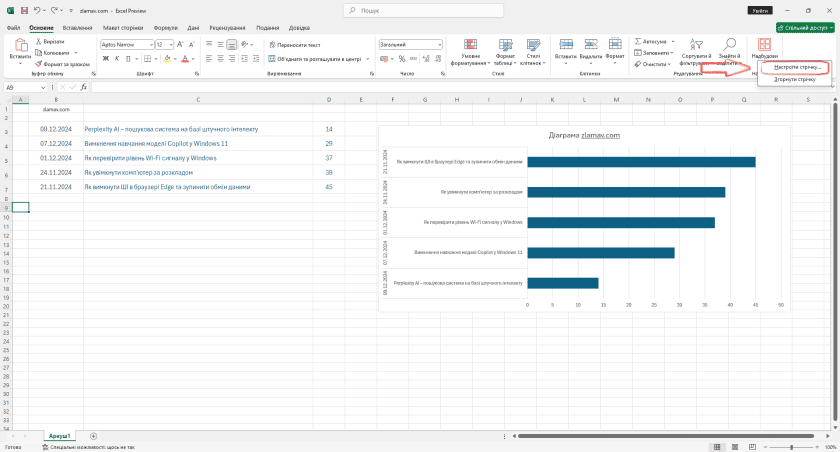Screen dimensions: 840x452
Task: Click the Format cells (Формат) icon
Action: (x=615, y=44)
